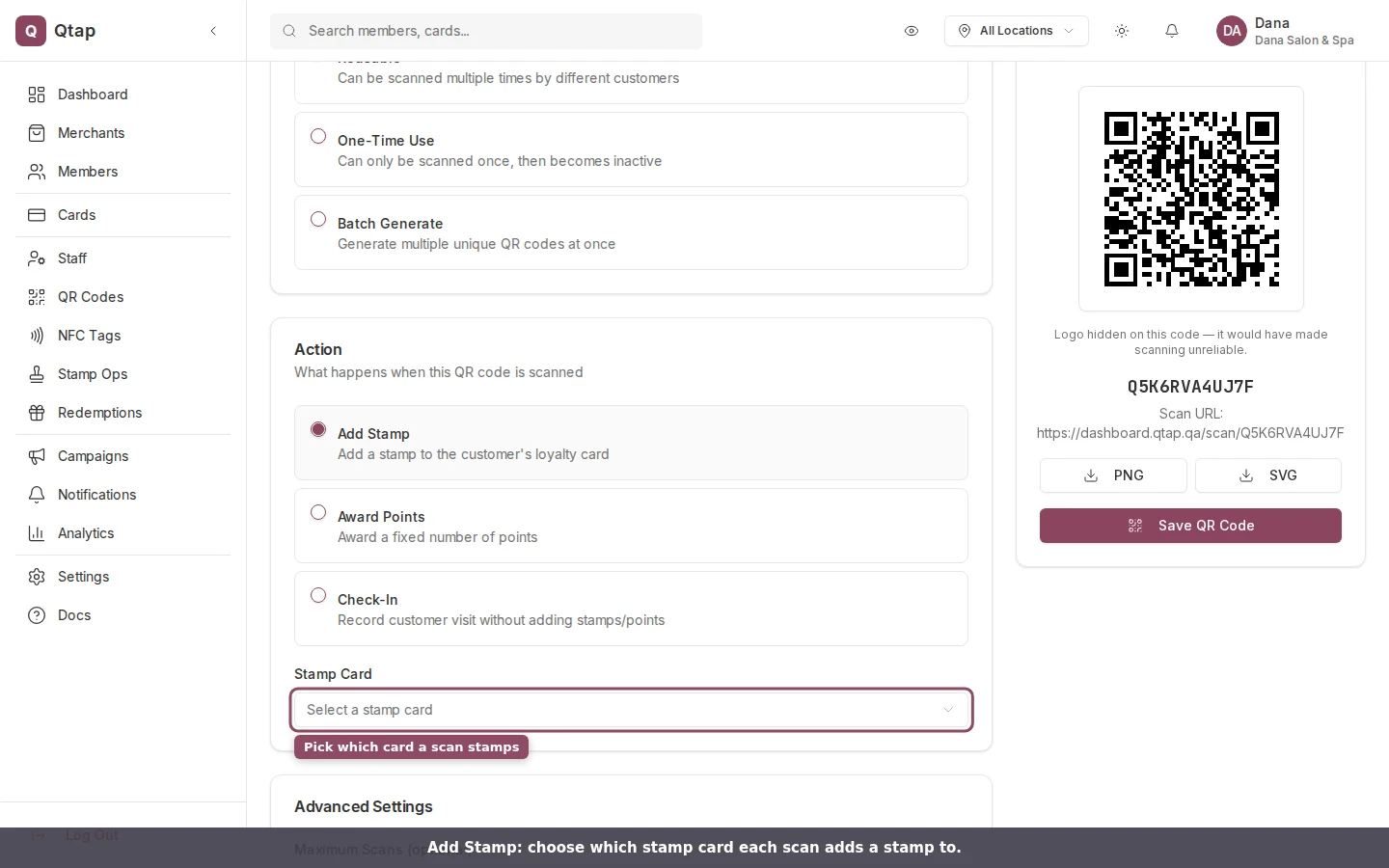Download QR code as SVG
This screenshot has height=868, width=1389.
pyautogui.click(x=1268, y=475)
